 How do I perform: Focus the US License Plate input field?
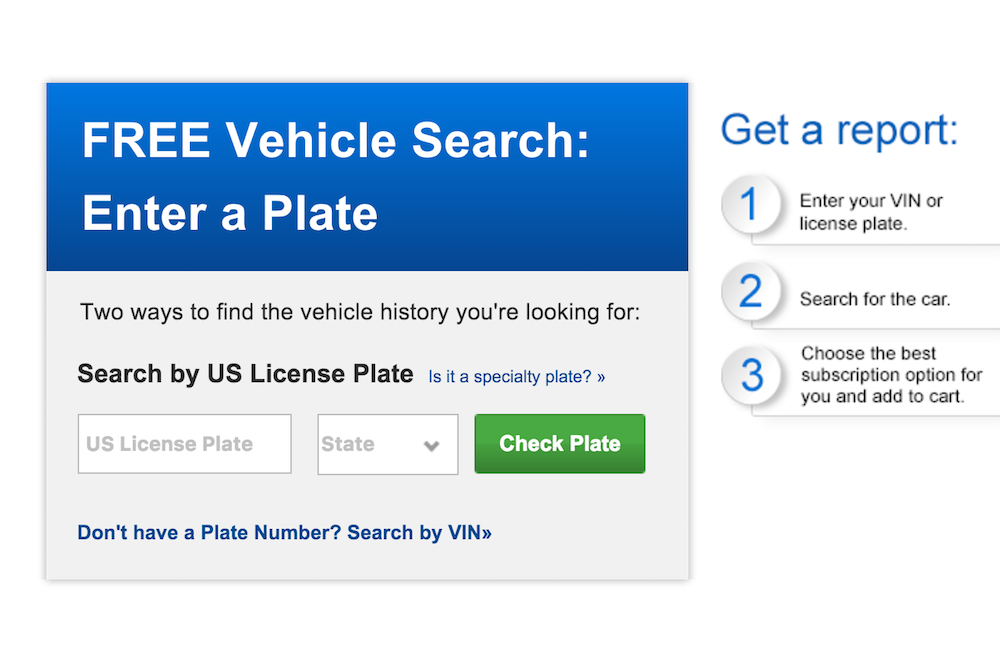click(184, 444)
